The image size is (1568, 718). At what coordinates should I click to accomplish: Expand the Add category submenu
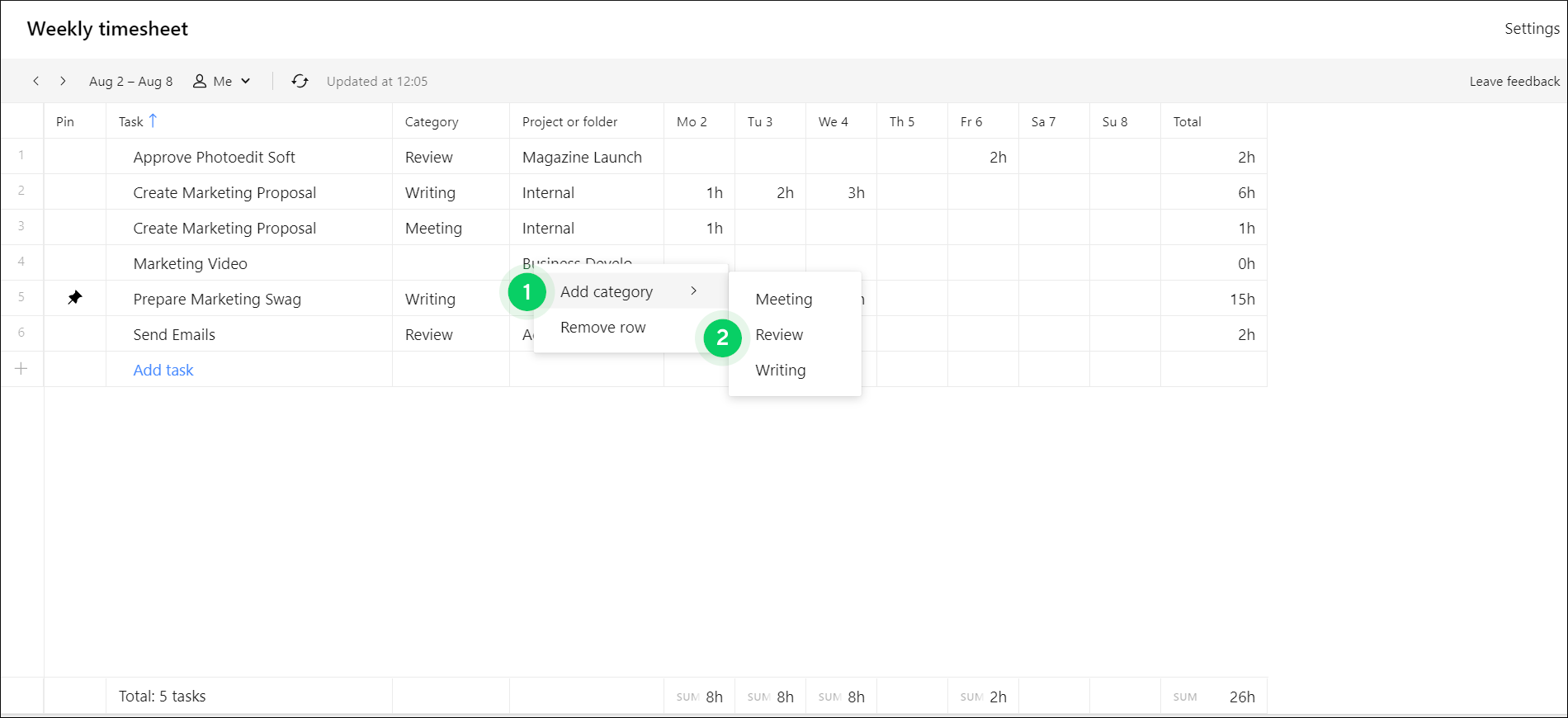(629, 291)
